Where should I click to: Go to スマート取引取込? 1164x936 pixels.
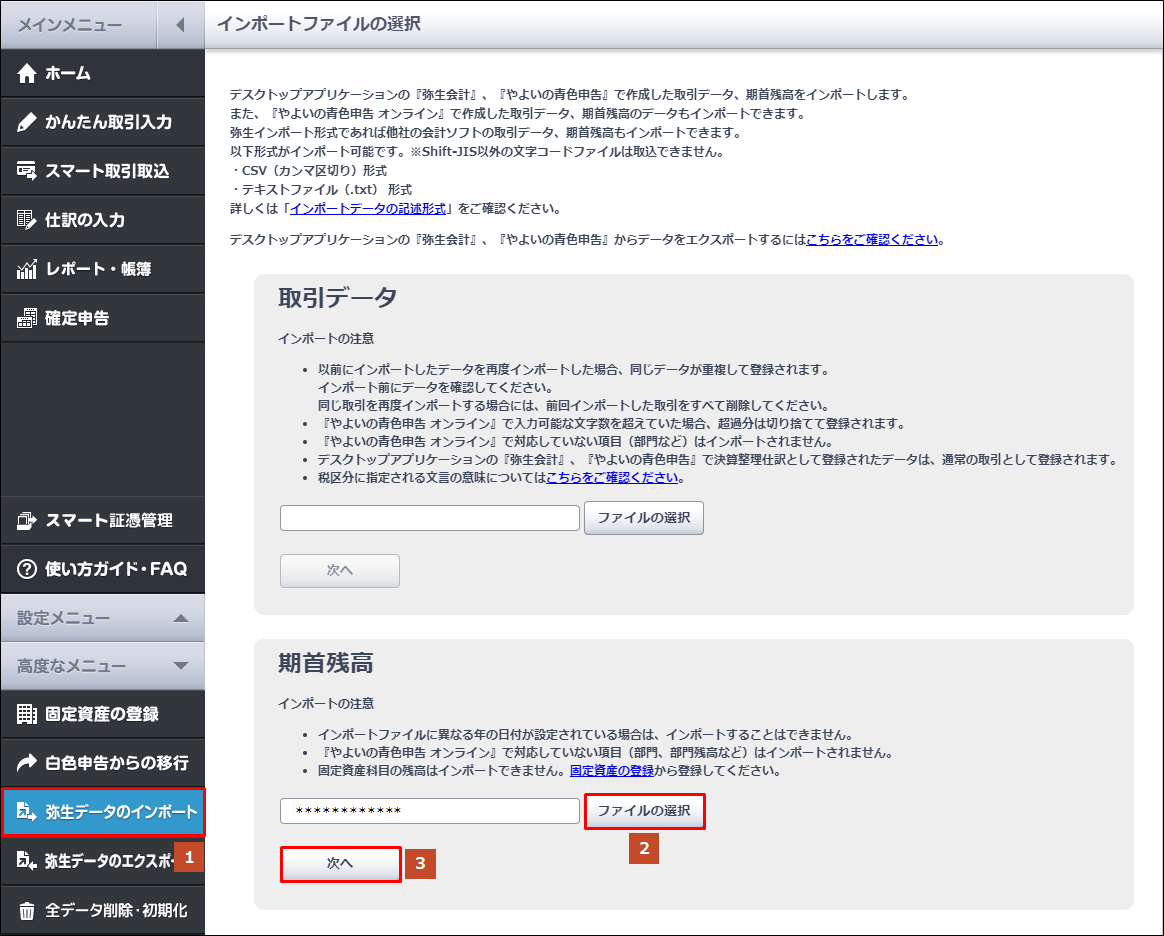(102, 171)
